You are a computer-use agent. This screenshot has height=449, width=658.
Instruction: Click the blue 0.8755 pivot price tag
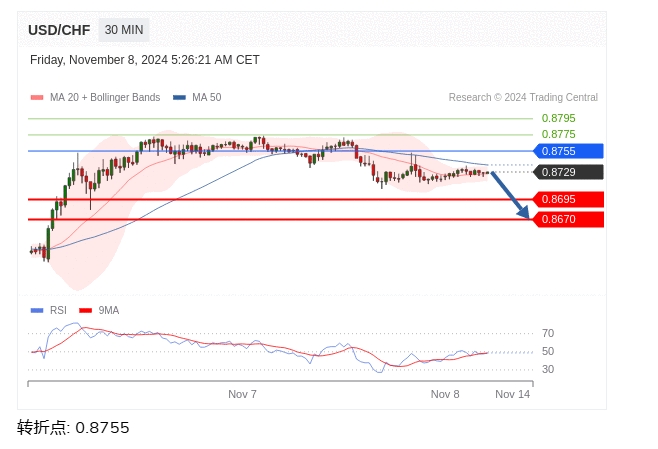[569, 151]
